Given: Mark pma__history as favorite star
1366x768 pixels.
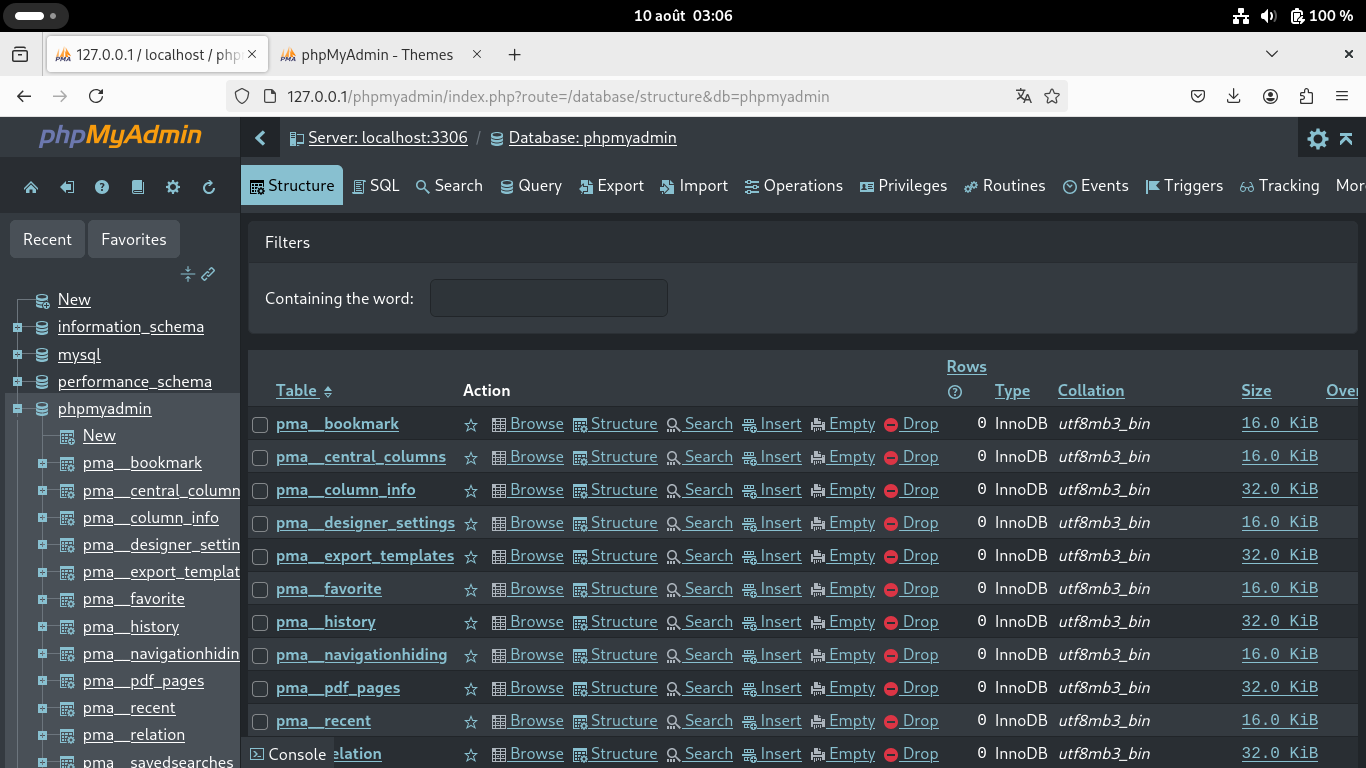Looking at the screenshot, I should point(471,622).
